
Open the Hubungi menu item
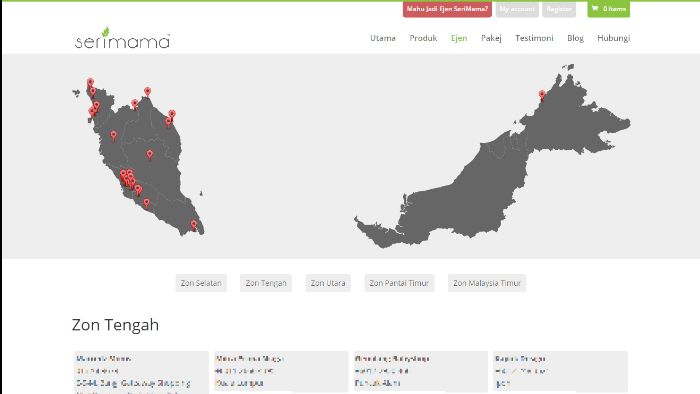pos(613,38)
